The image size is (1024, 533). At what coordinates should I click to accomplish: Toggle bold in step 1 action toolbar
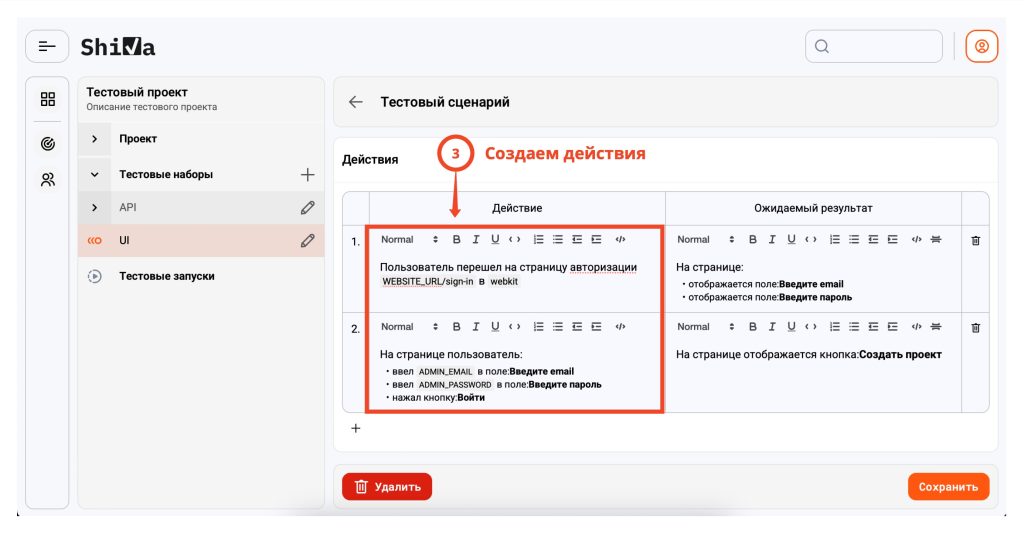(x=457, y=240)
